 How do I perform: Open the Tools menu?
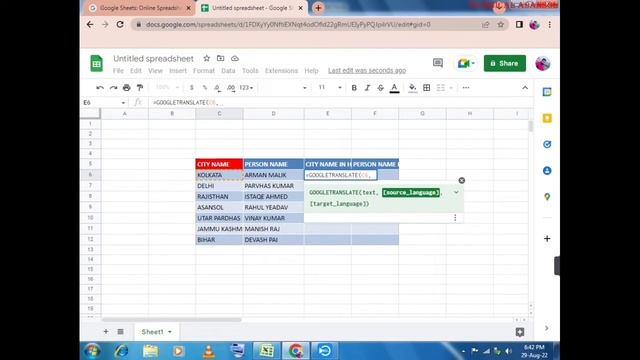250,71
